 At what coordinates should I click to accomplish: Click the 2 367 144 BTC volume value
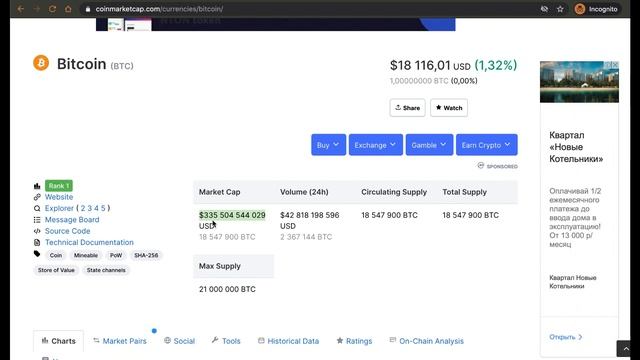click(306, 237)
